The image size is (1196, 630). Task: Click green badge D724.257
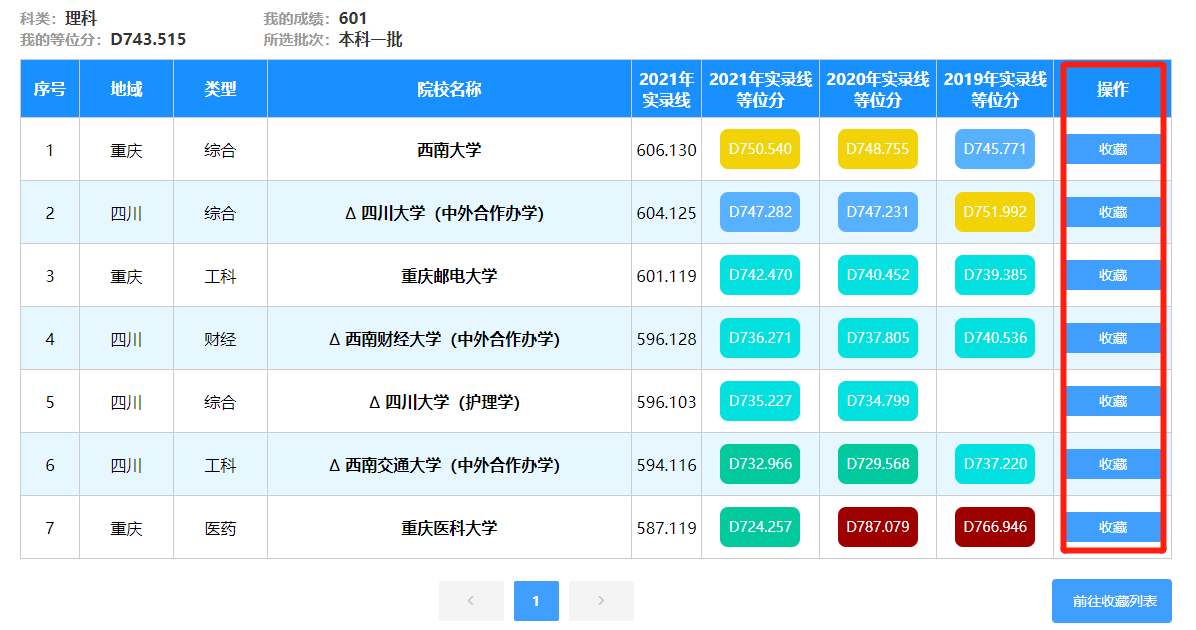[760, 526]
